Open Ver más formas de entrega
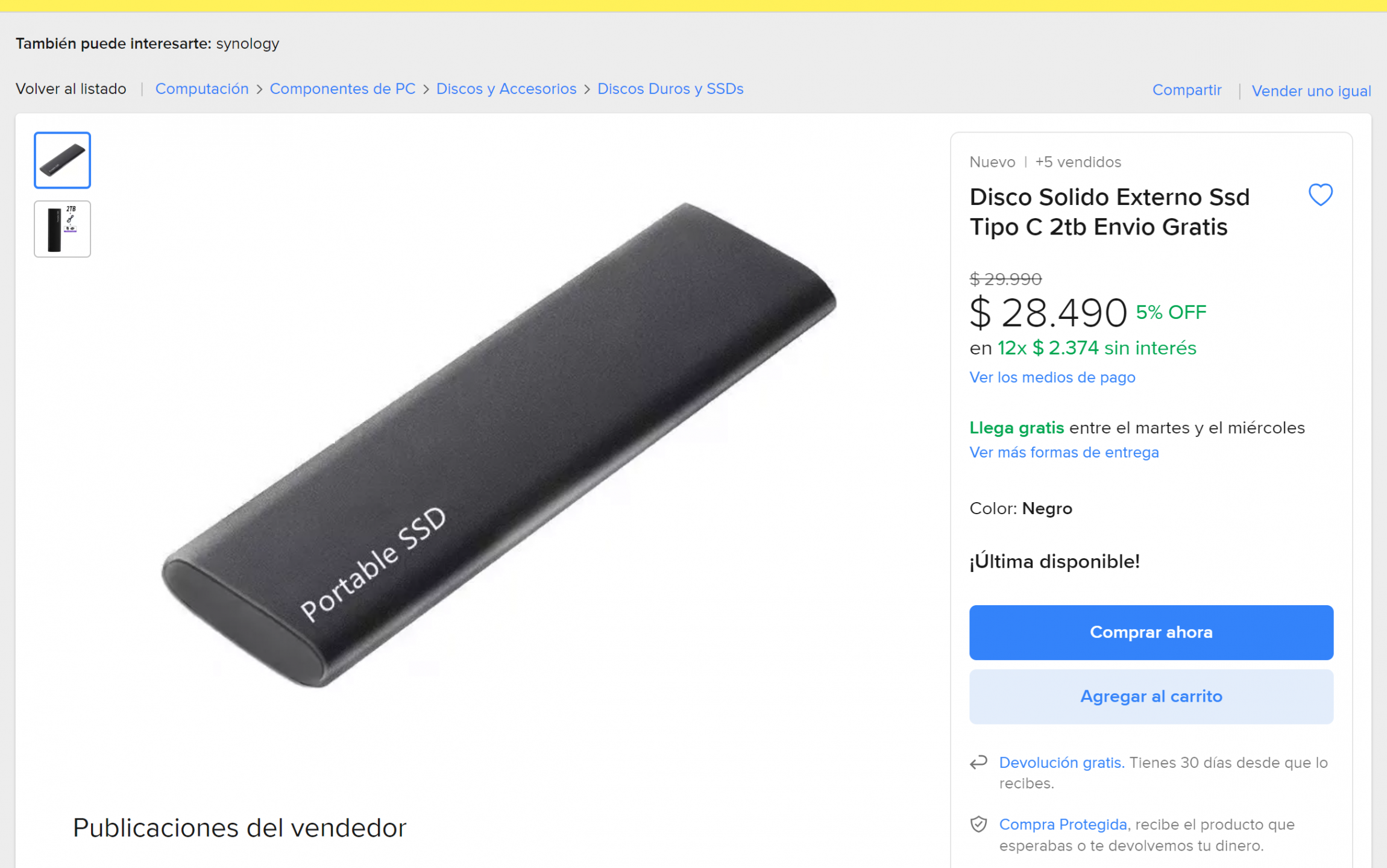Screen dimensions: 1387x868 (x=1064, y=452)
